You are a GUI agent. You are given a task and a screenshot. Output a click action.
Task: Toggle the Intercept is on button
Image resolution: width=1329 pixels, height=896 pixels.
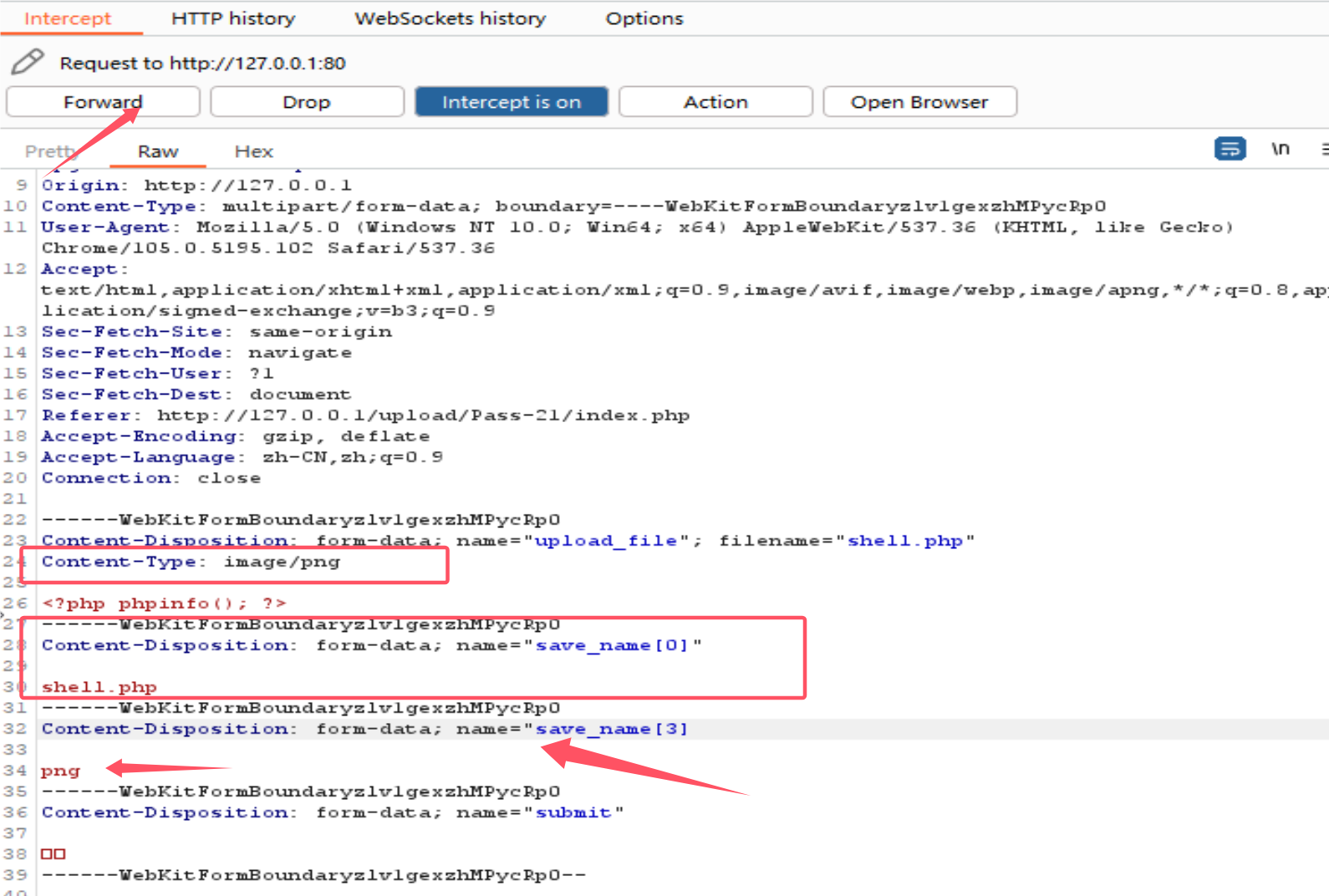512,102
